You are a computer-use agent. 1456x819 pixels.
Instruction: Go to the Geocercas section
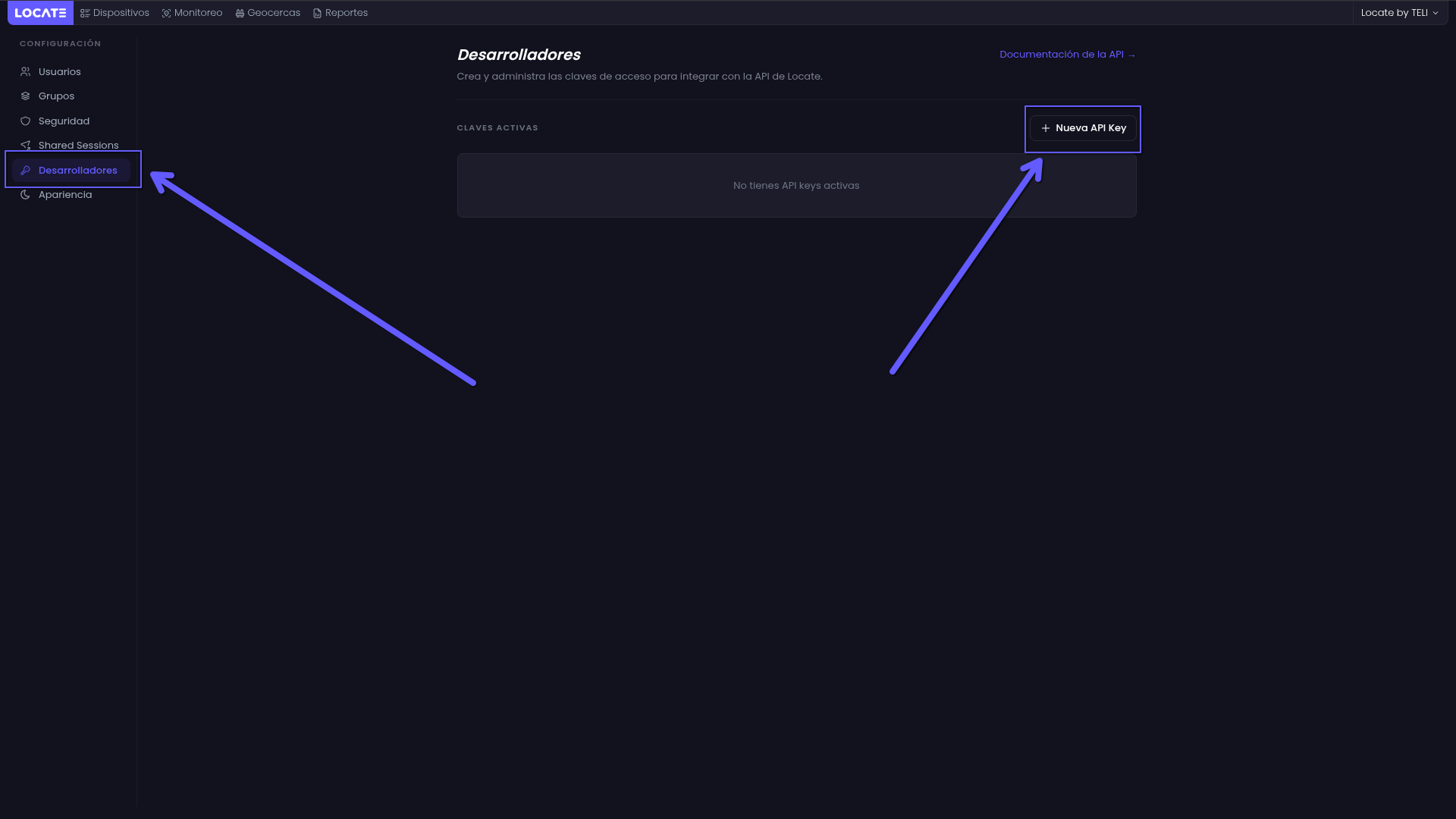(x=273, y=13)
